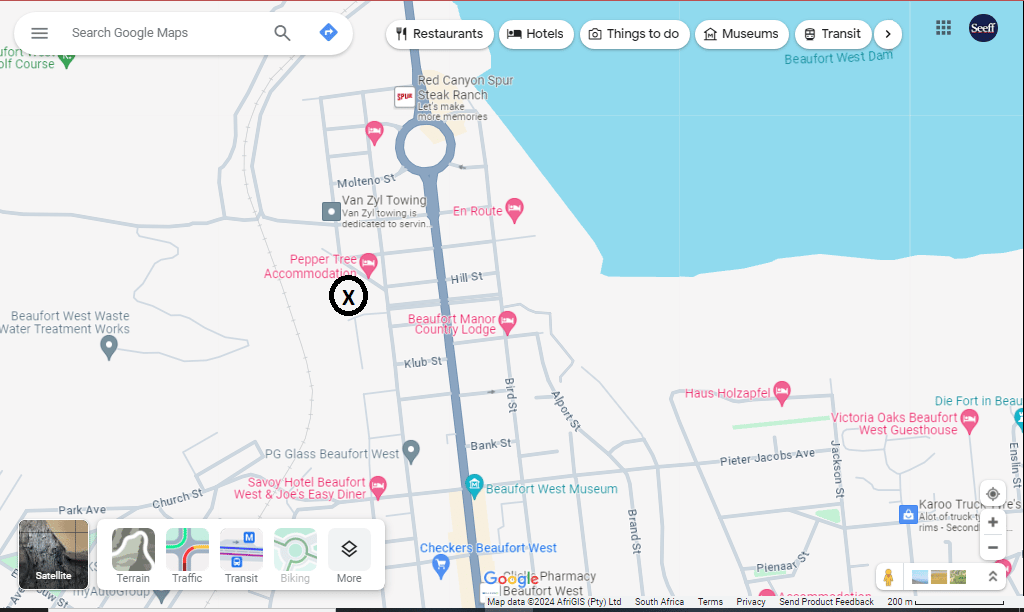Screen dimensions: 1024x612
Task: Select the Haus Holzapfel hotel pin
Action: (x=782, y=393)
